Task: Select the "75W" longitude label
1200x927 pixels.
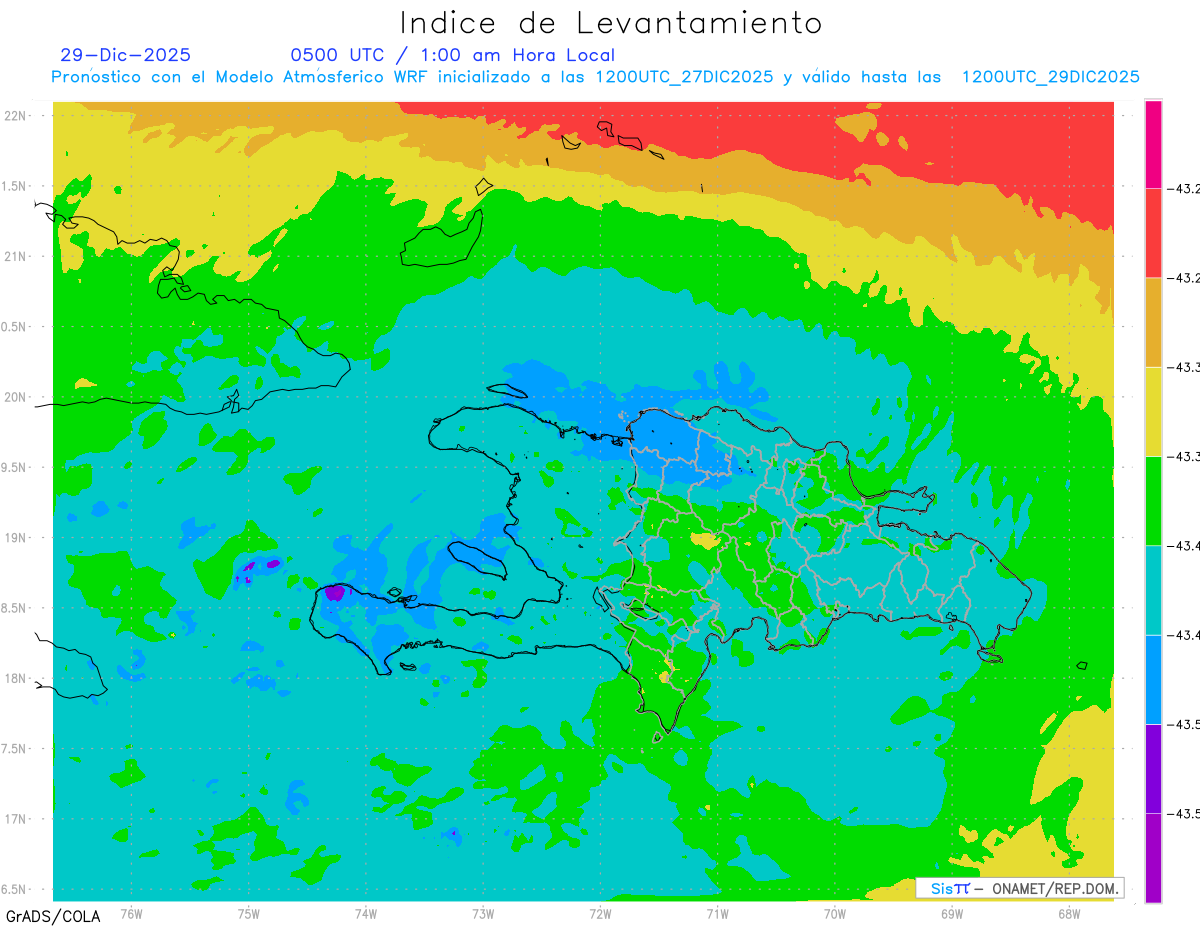Action: (x=248, y=913)
